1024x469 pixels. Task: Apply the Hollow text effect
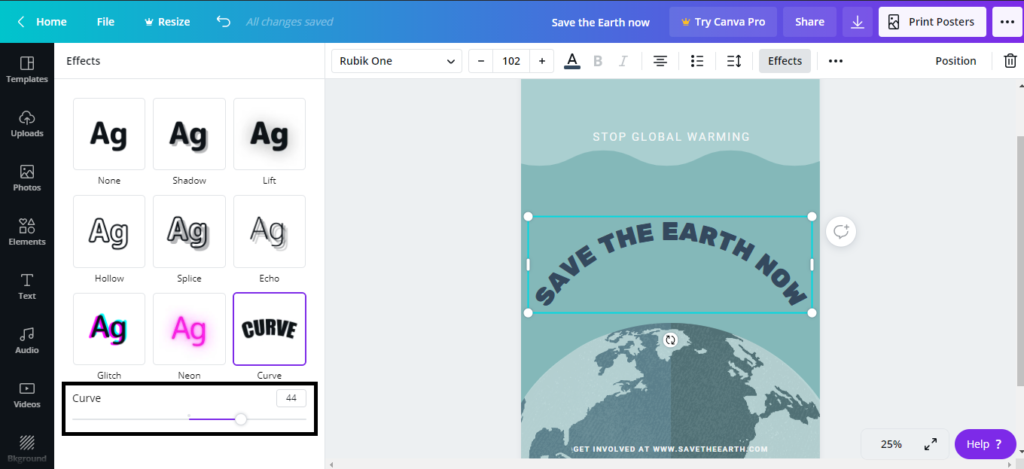[x=109, y=231]
